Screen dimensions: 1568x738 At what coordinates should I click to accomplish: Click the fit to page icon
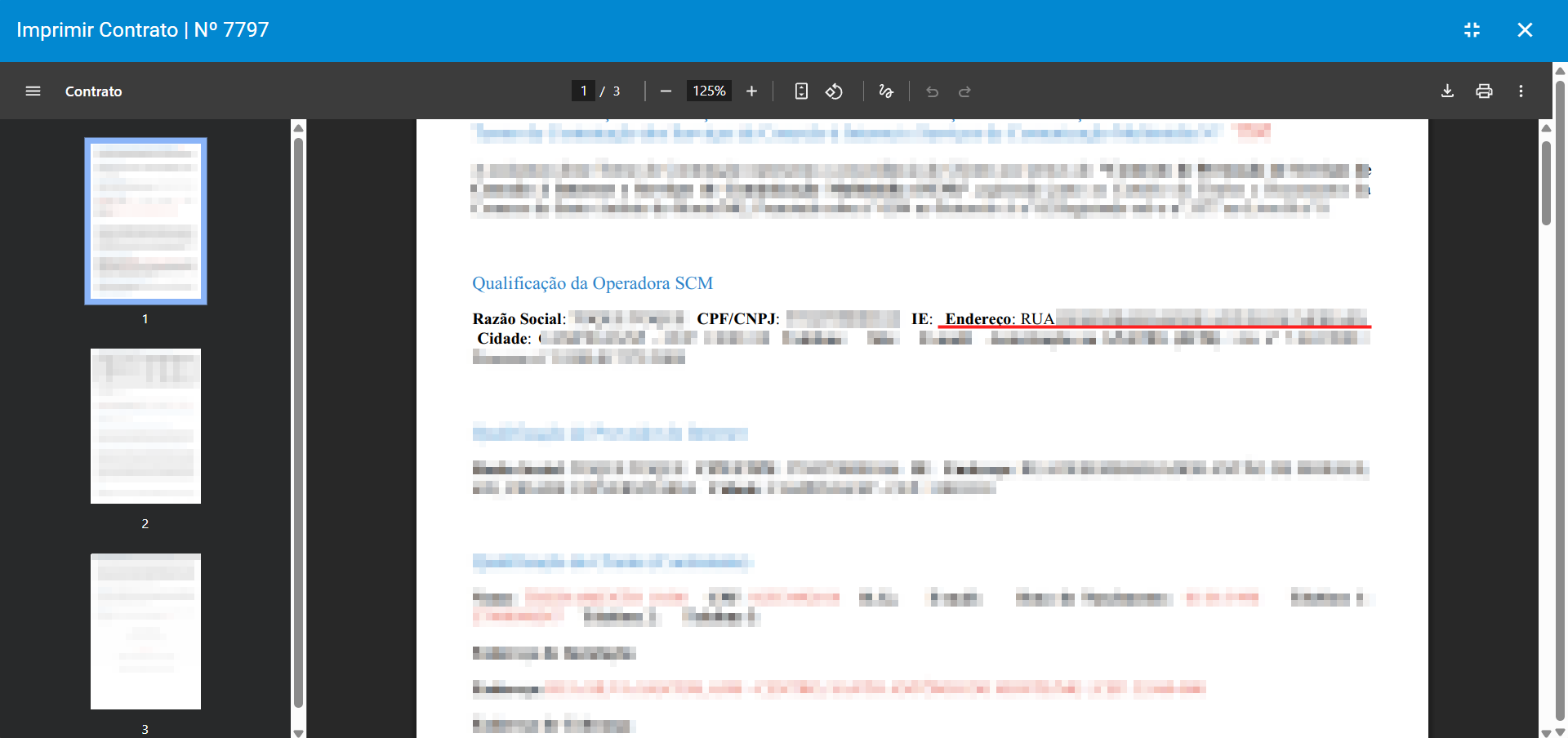coord(801,91)
